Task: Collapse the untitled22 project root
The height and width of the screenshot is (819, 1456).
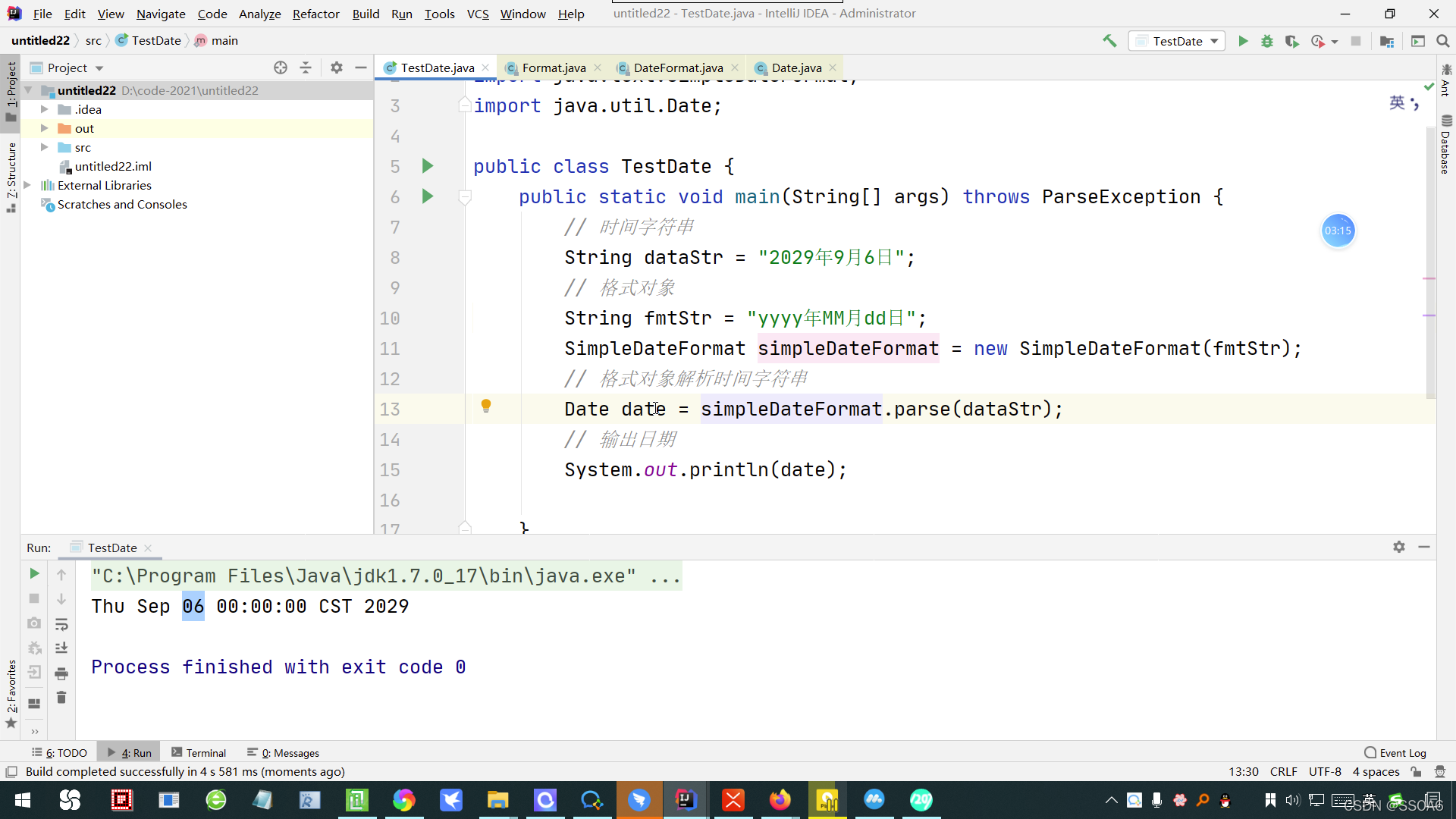Action: (29, 90)
